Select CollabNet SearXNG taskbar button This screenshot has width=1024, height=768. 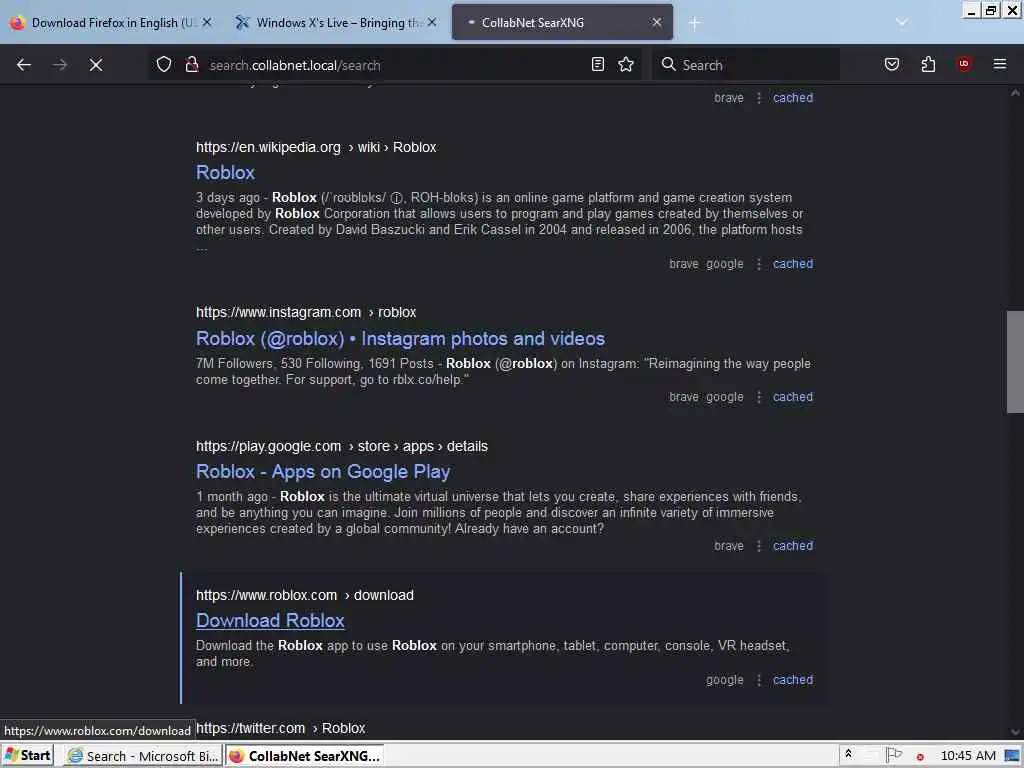(x=304, y=756)
